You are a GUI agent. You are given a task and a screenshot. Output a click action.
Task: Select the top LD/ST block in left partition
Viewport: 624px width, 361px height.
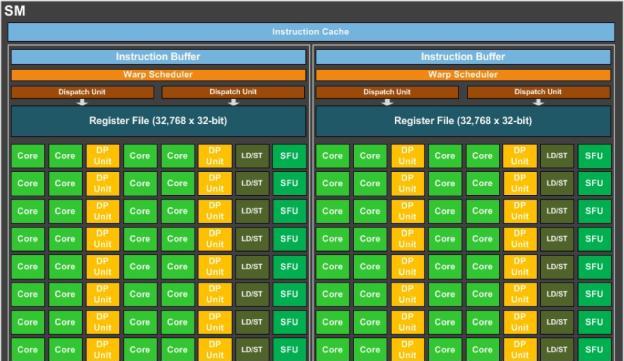coord(252,156)
